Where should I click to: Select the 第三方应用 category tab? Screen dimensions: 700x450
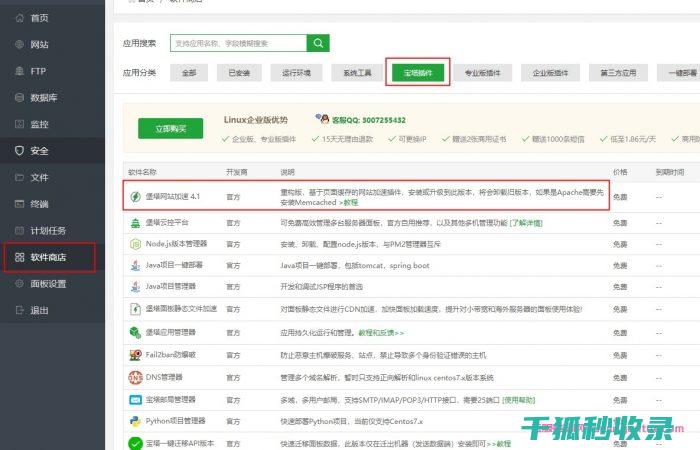pyautogui.click(x=618, y=73)
